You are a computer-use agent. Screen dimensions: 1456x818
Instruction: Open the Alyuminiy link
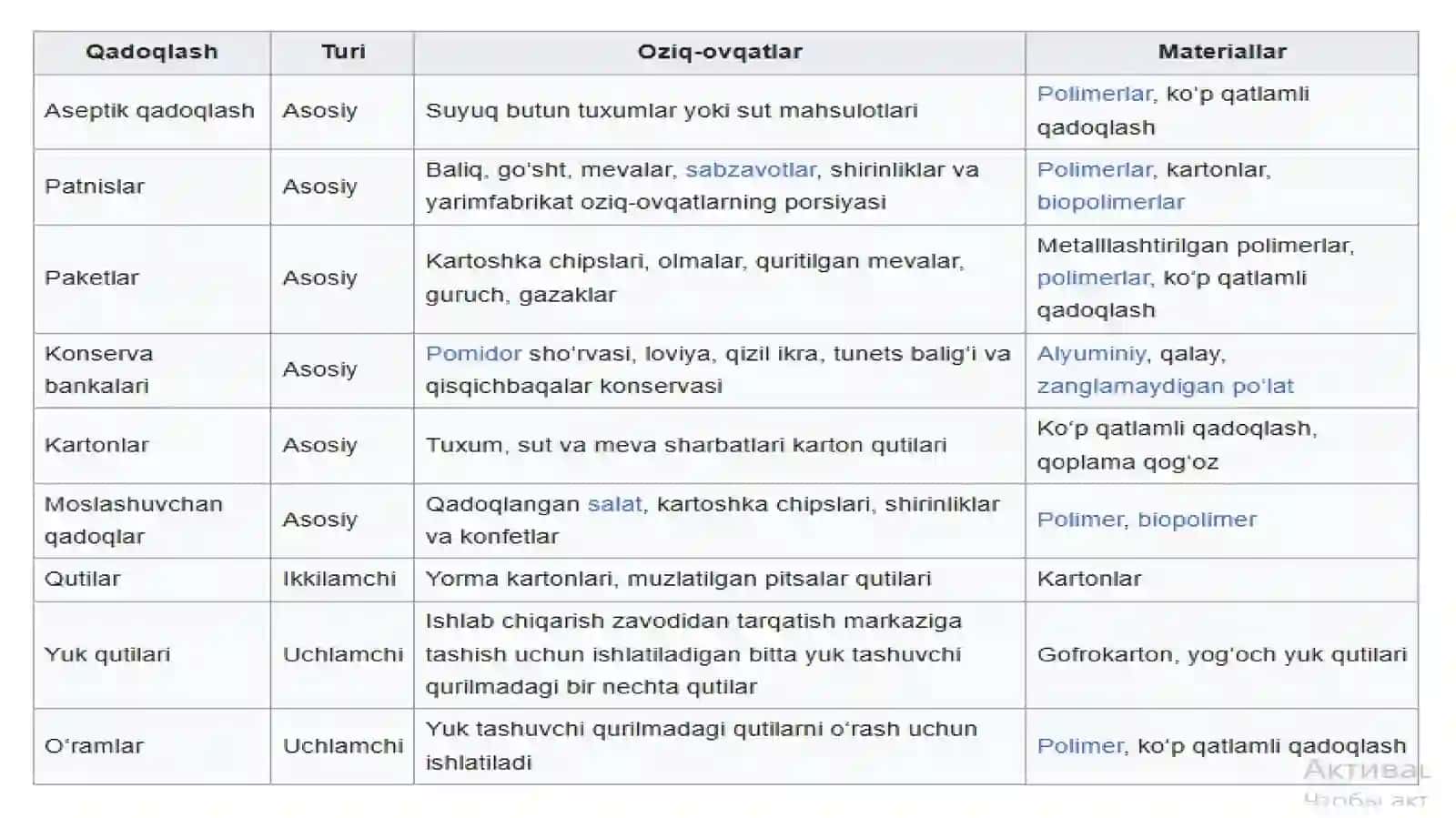click(1091, 353)
